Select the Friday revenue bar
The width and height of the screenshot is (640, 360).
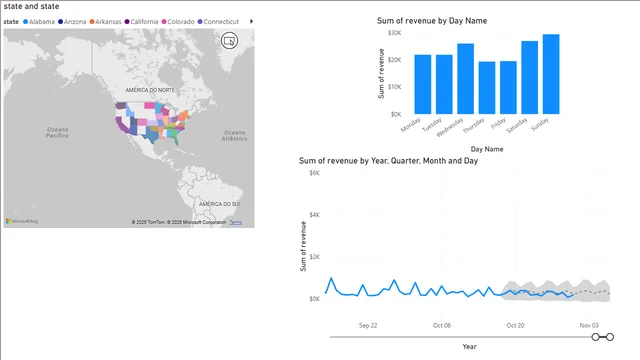coord(508,88)
